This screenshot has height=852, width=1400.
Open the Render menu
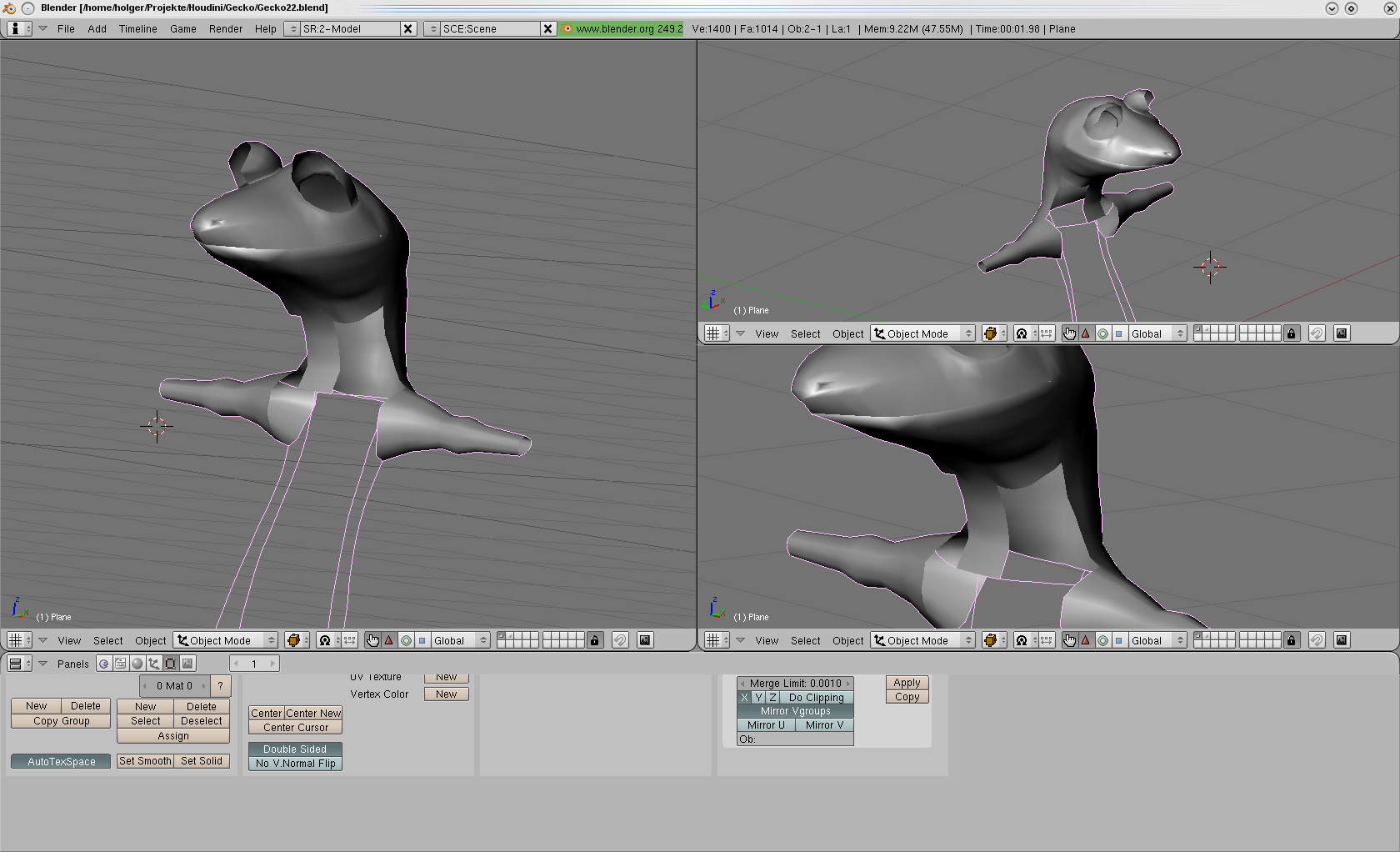click(226, 28)
